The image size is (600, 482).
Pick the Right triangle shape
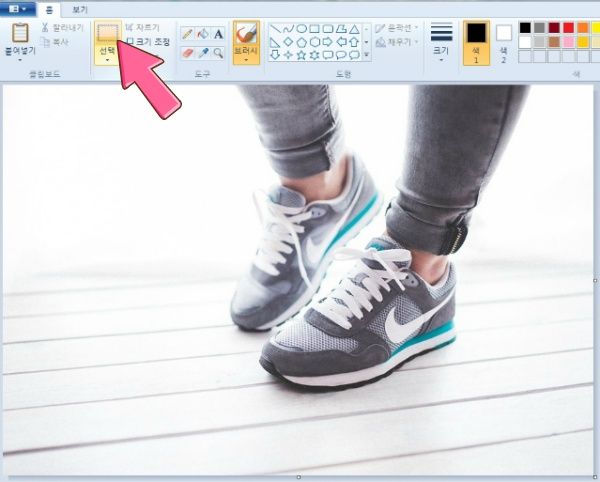pos(275,42)
